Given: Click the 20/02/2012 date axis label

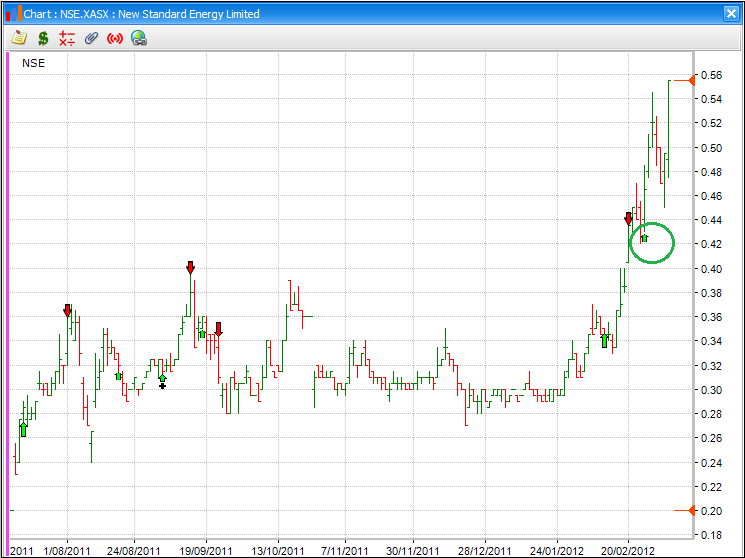Looking at the screenshot, I should (x=628, y=551).
